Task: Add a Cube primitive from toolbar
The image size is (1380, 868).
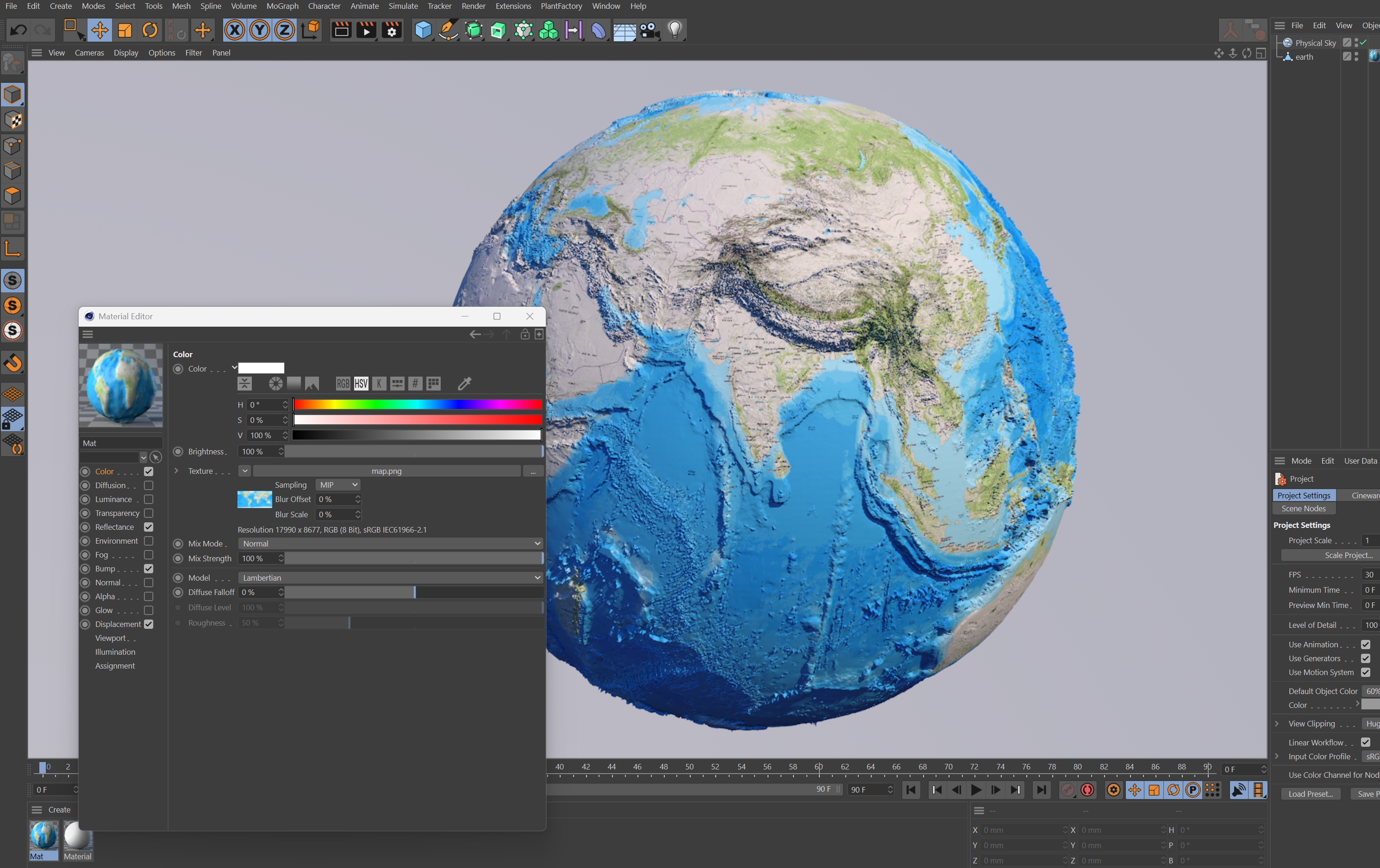Action: (x=423, y=30)
